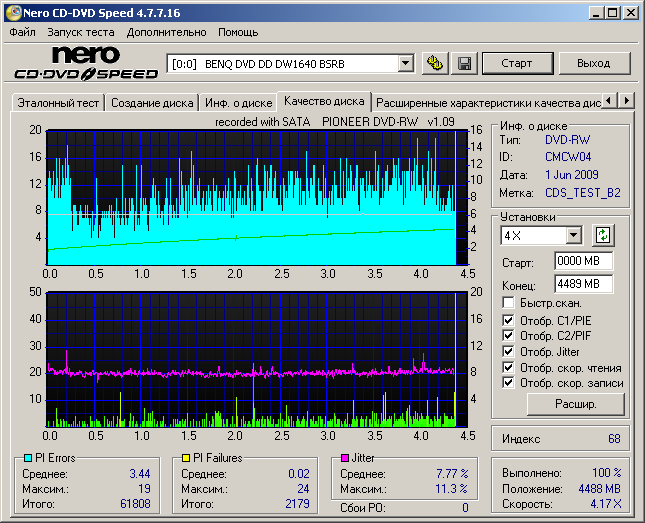The height and width of the screenshot is (523, 645).
Task: Expand the 4 X speed dropdown
Action: coord(573,235)
